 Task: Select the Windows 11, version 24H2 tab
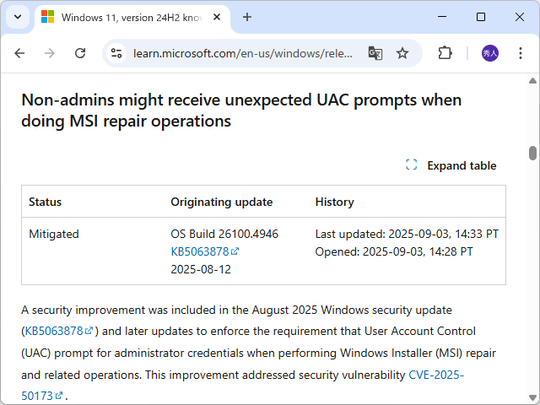(x=132, y=18)
